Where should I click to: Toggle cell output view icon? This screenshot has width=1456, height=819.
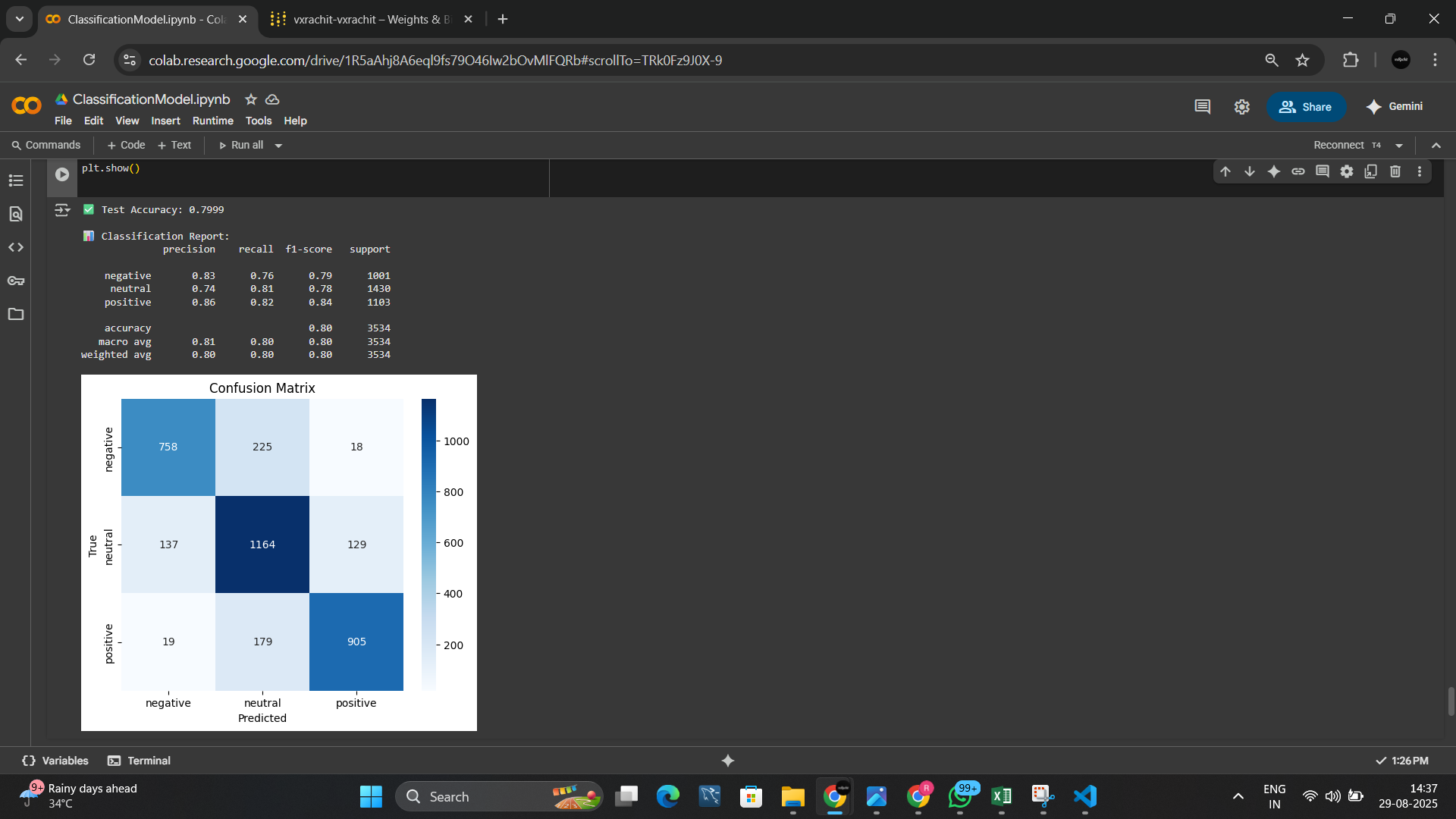[62, 210]
